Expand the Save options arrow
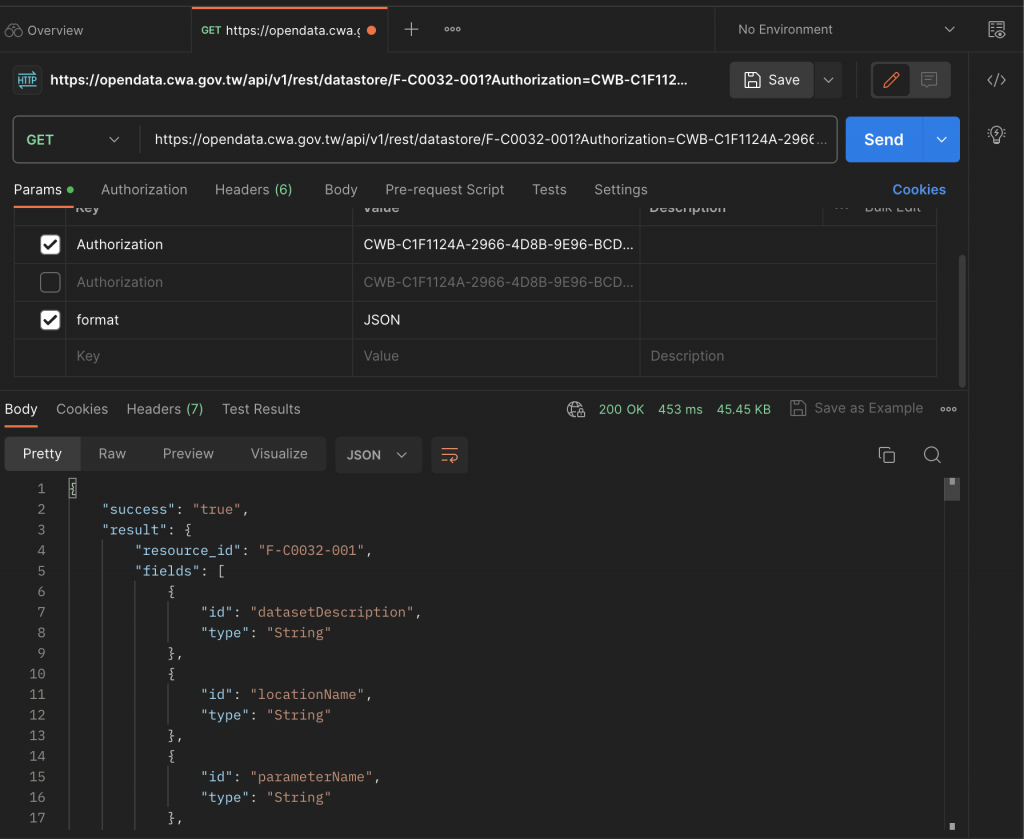Viewport: 1024px width, 839px height. tap(828, 80)
